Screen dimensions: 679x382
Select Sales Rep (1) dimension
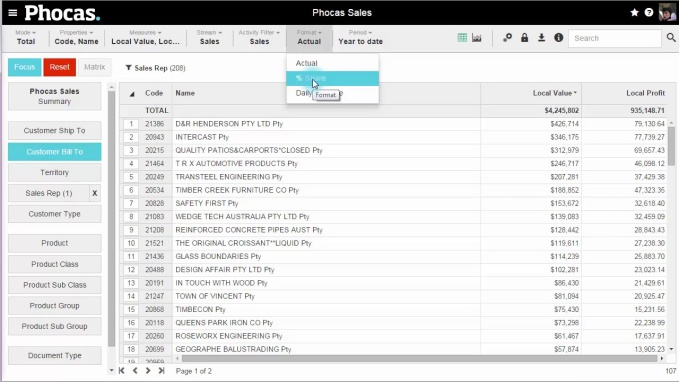(x=48, y=193)
